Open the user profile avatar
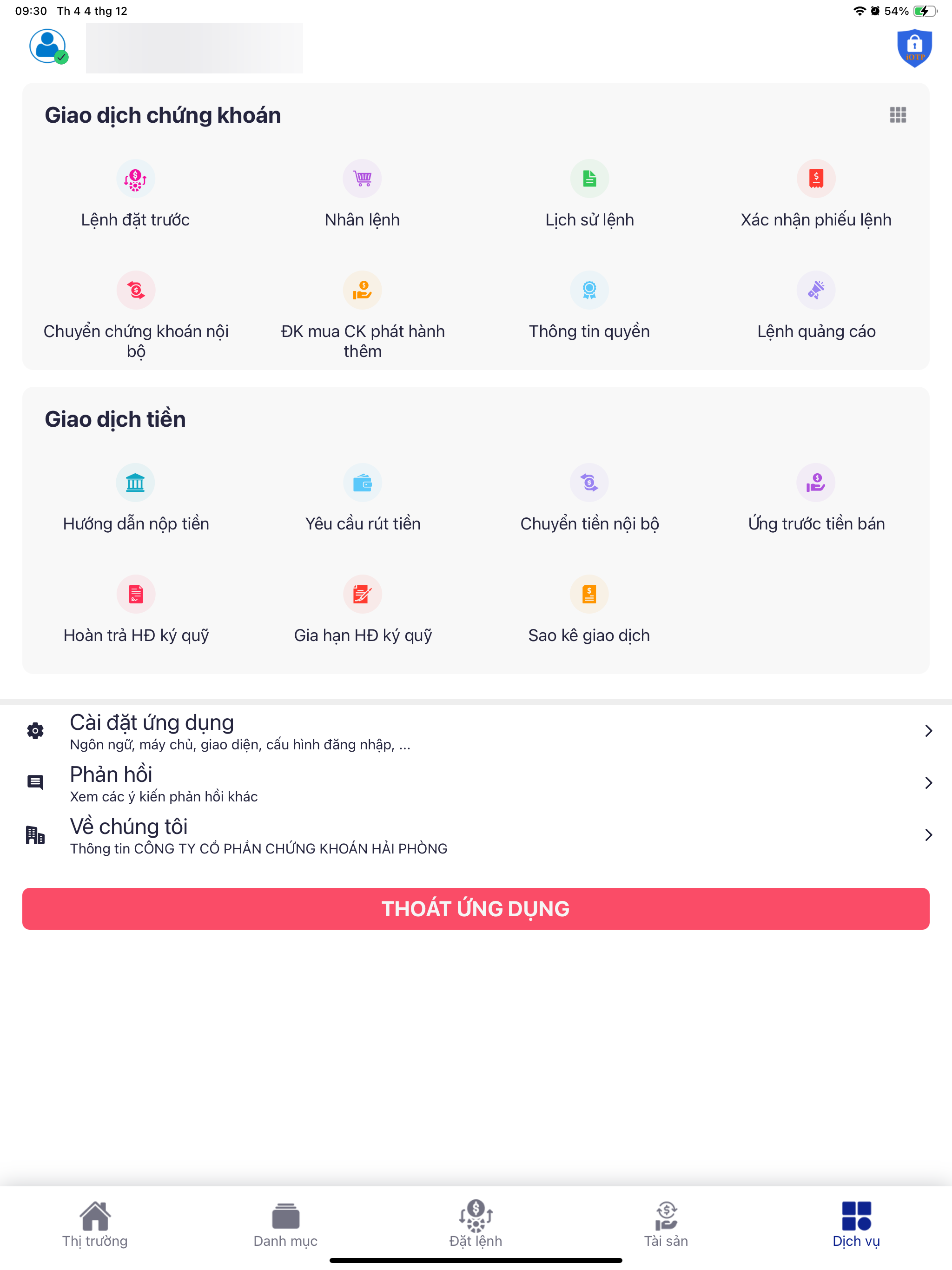This screenshot has height=1270, width=952. 48,46
